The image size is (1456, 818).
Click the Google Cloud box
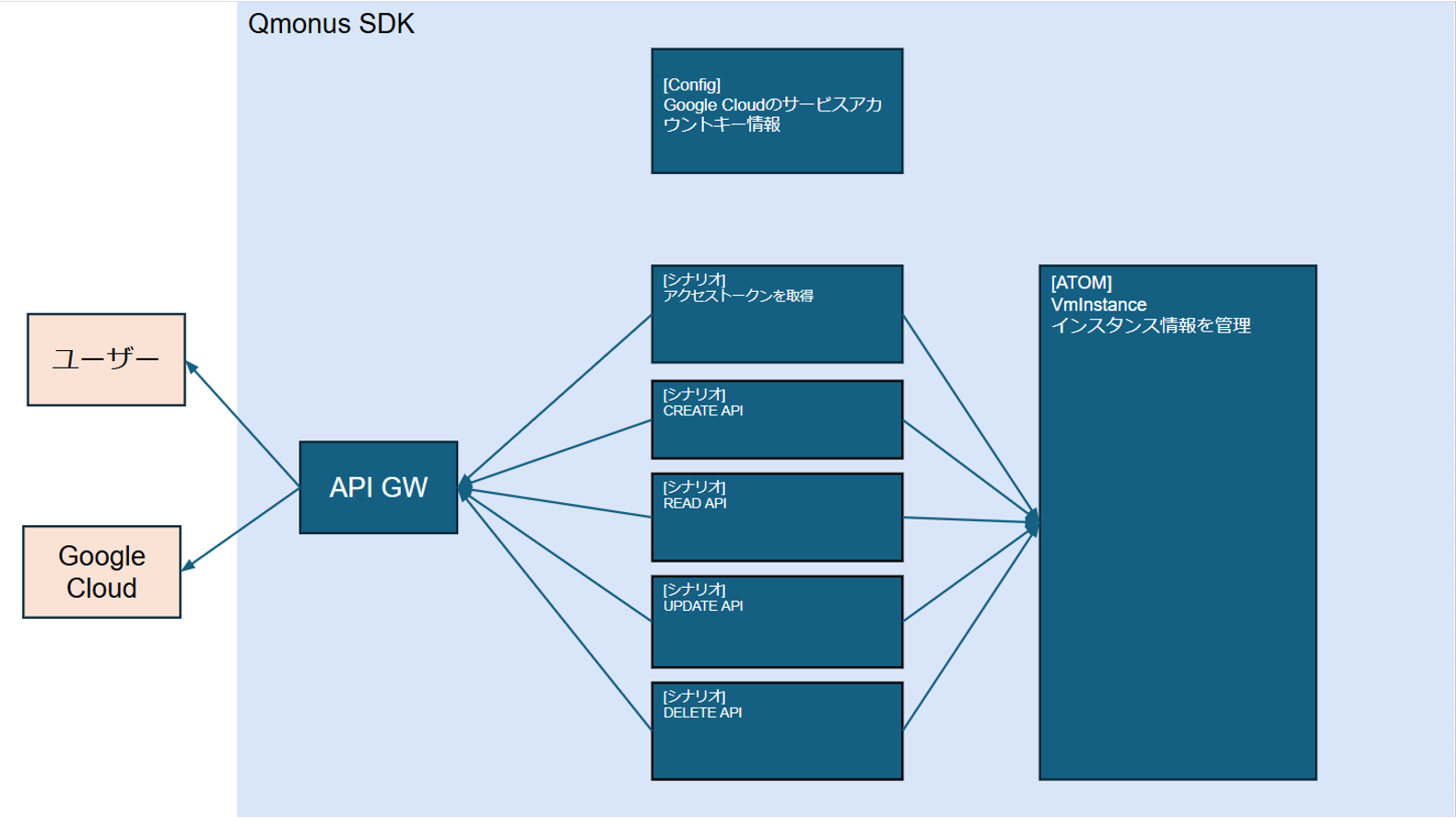click(101, 572)
